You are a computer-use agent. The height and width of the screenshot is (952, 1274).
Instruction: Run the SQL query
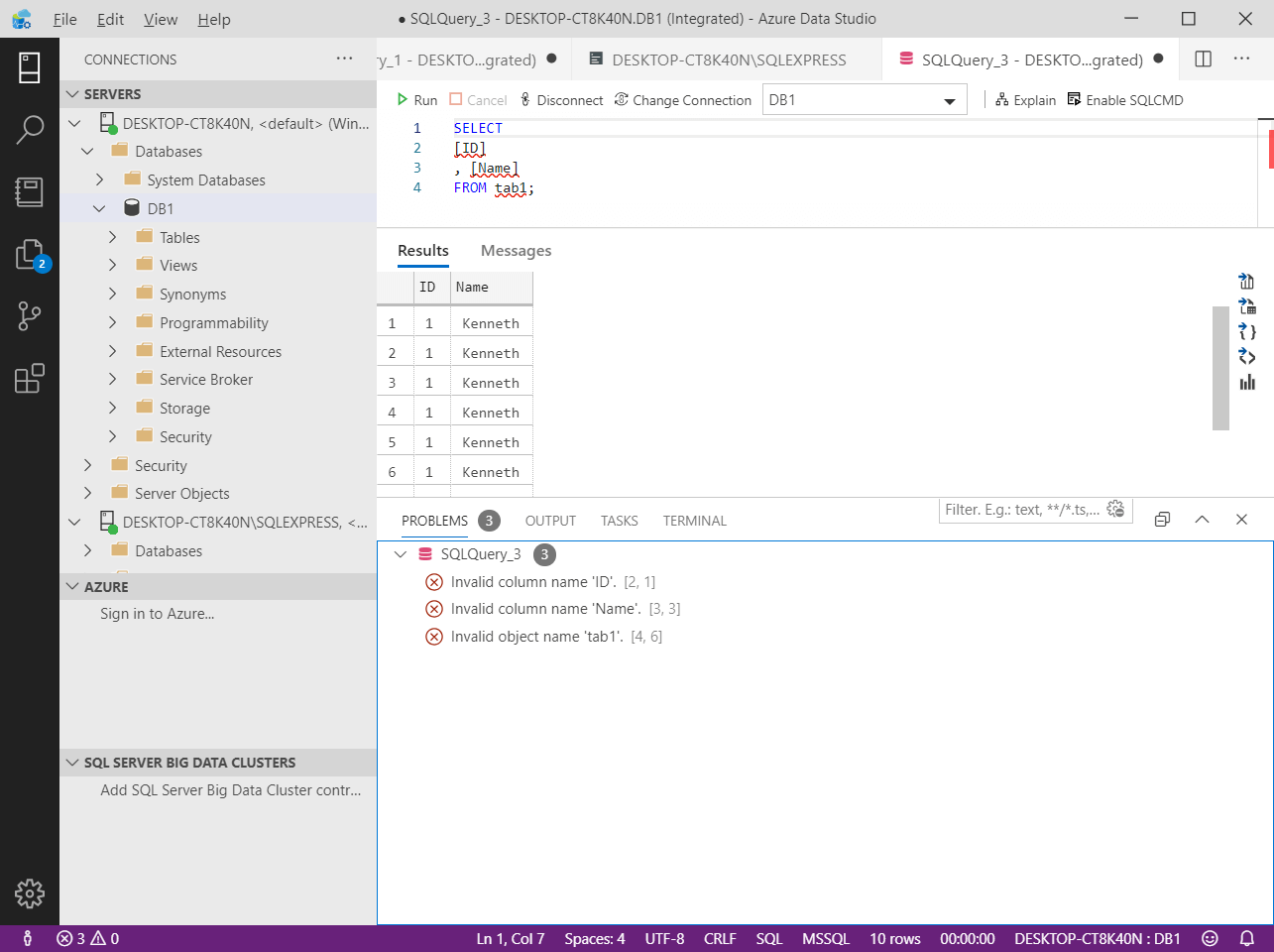[x=417, y=100]
